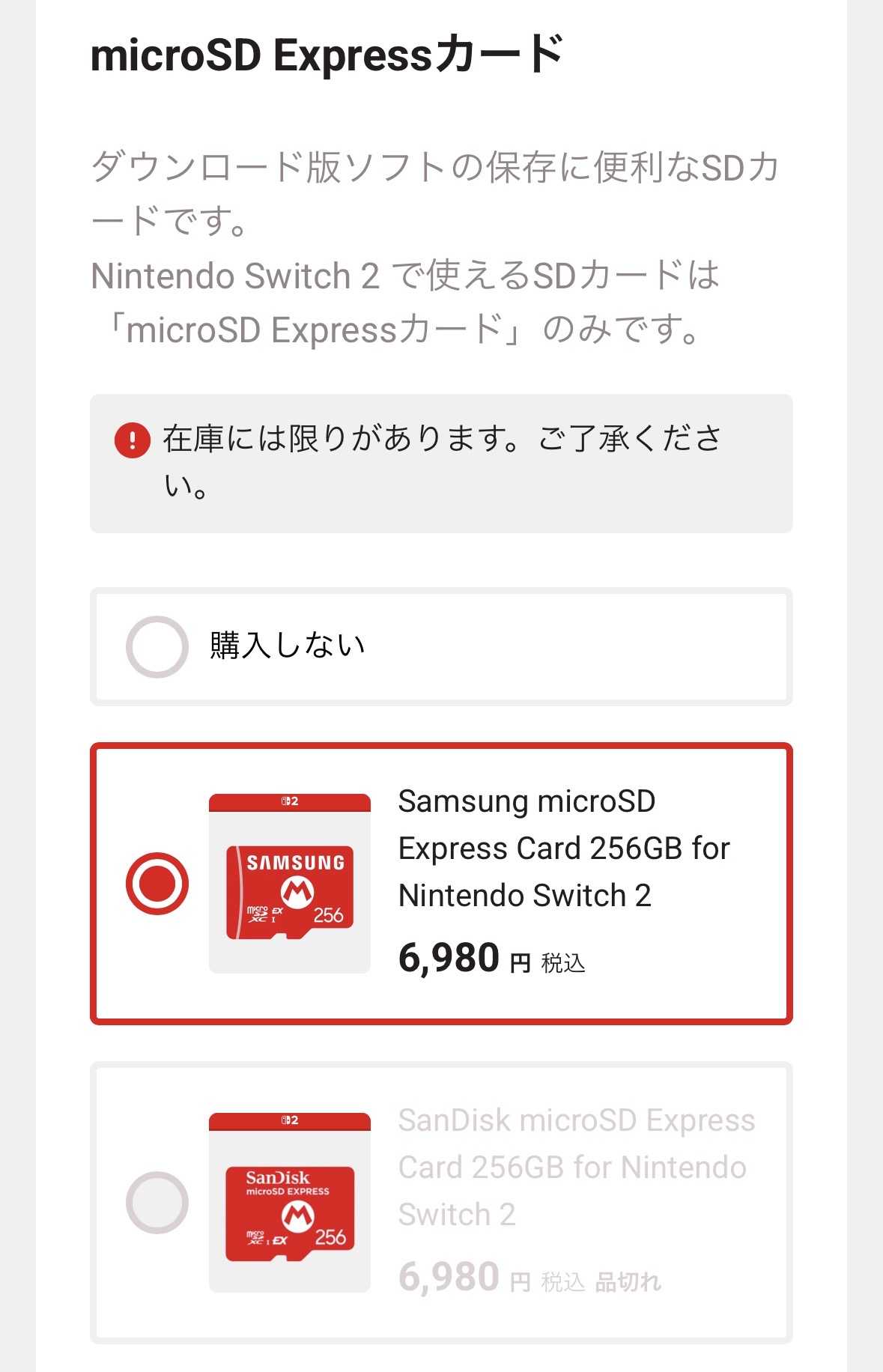Open the SanDisk microSD card thumbnail
883x1372 pixels.
point(290,1203)
